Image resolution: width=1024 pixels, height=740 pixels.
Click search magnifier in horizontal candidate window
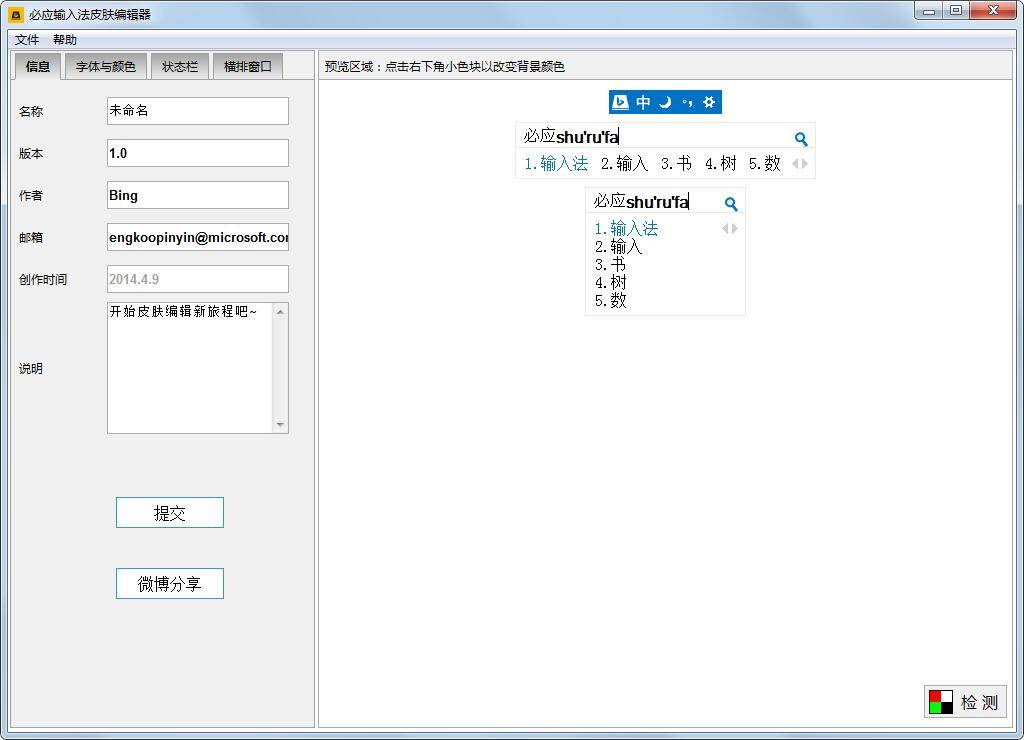pos(801,139)
